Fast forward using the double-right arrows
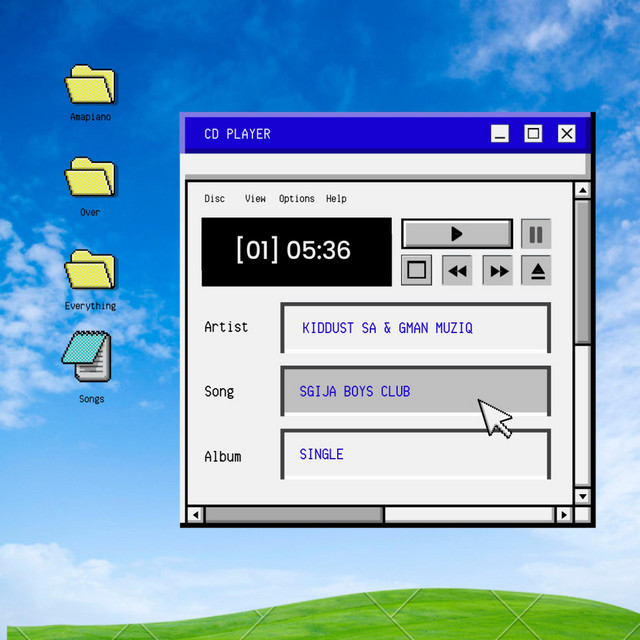640x640 pixels. [x=498, y=270]
